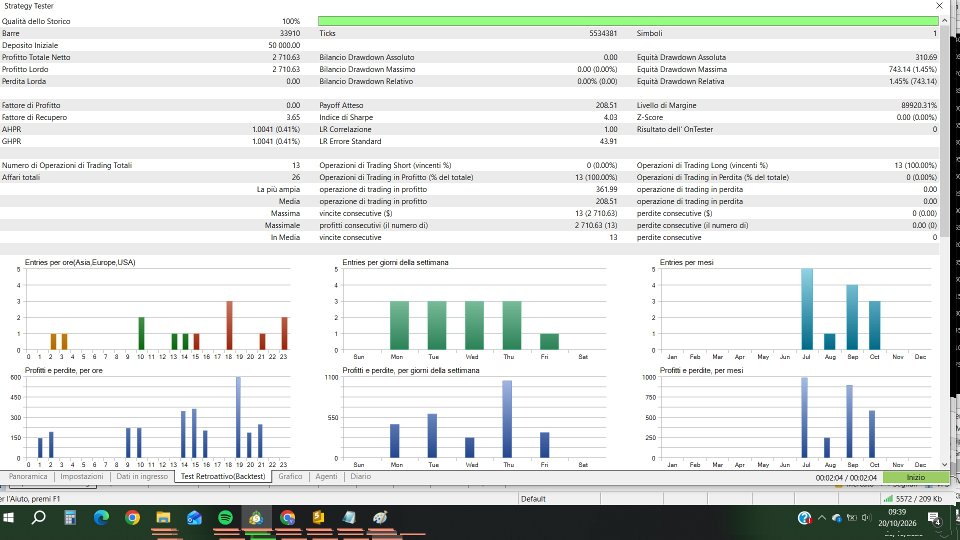Open the Notepad-style taskbar icon
960x540 pixels.
pyautogui.click(x=349, y=518)
